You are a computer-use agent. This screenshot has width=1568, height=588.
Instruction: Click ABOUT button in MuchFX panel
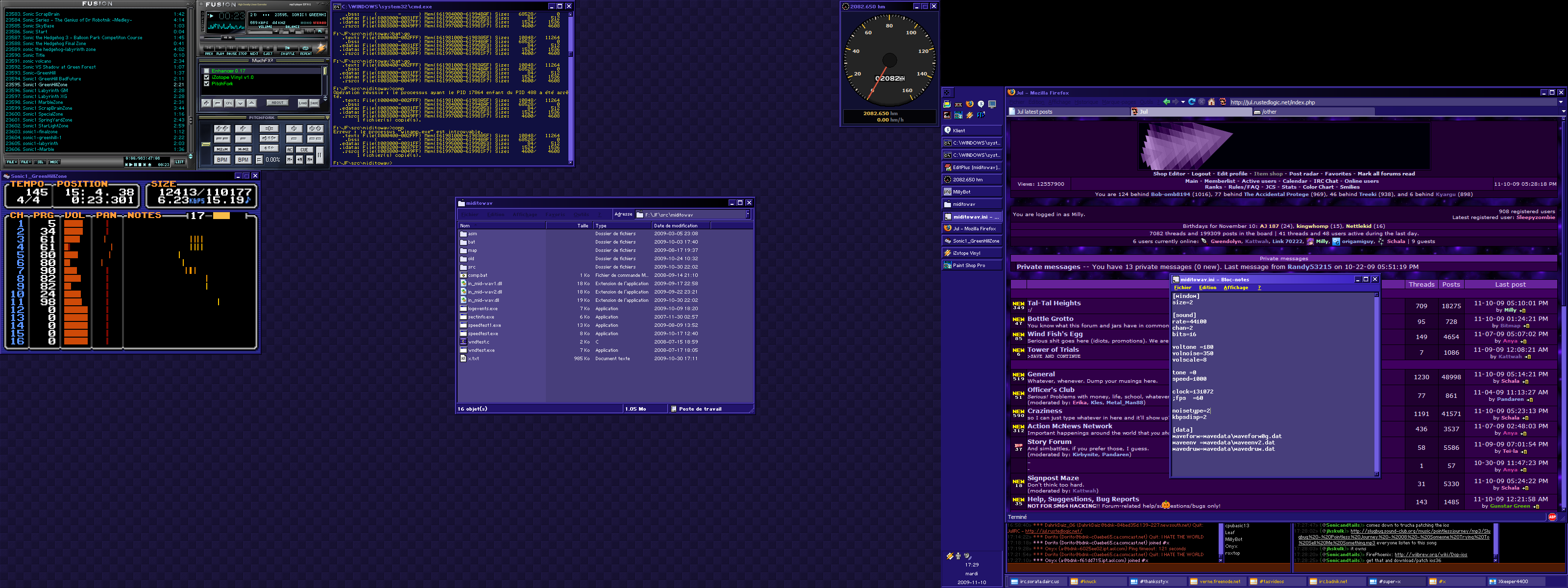tap(277, 103)
